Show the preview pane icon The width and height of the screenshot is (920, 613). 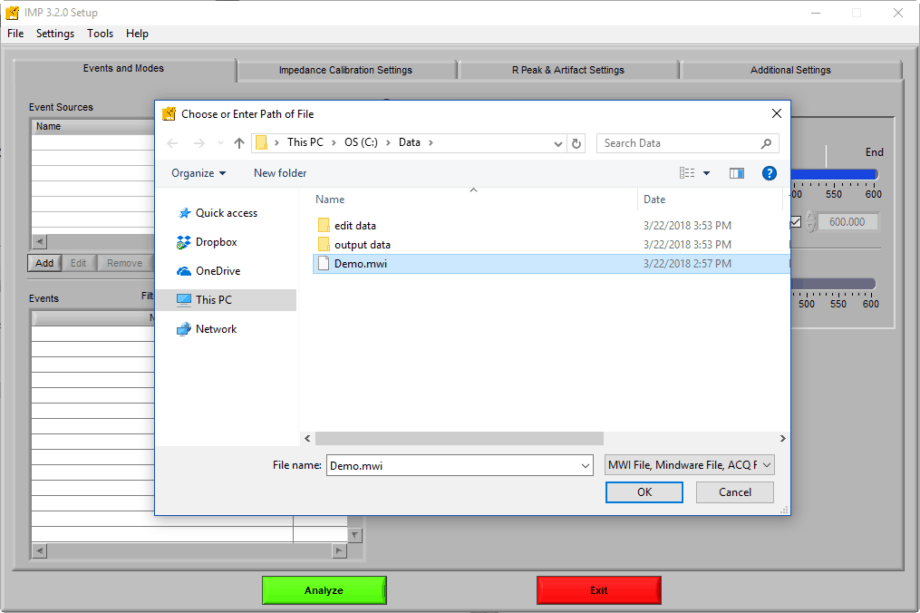(x=737, y=173)
